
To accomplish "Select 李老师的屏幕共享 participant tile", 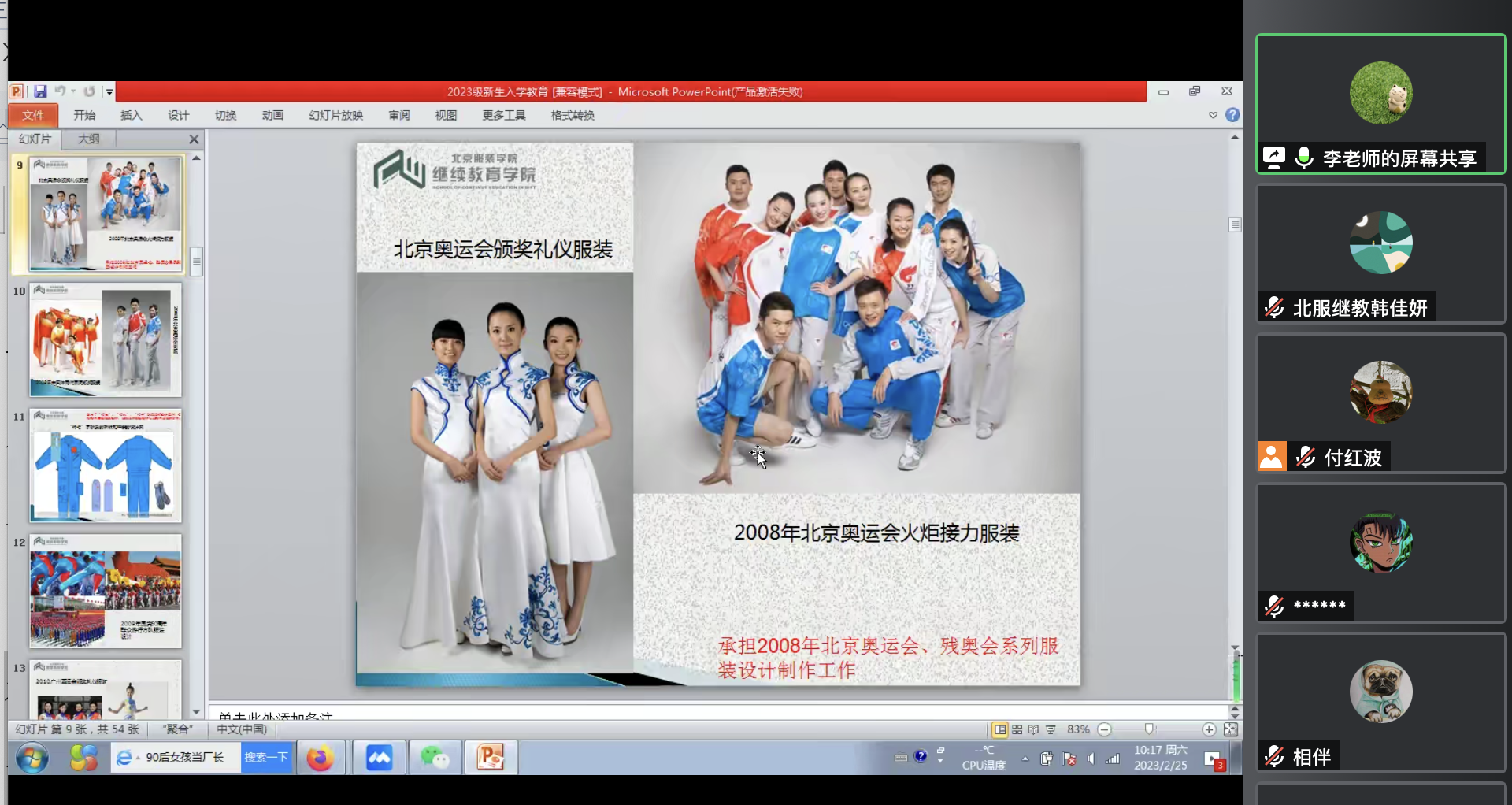I will click(x=1380, y=103).
